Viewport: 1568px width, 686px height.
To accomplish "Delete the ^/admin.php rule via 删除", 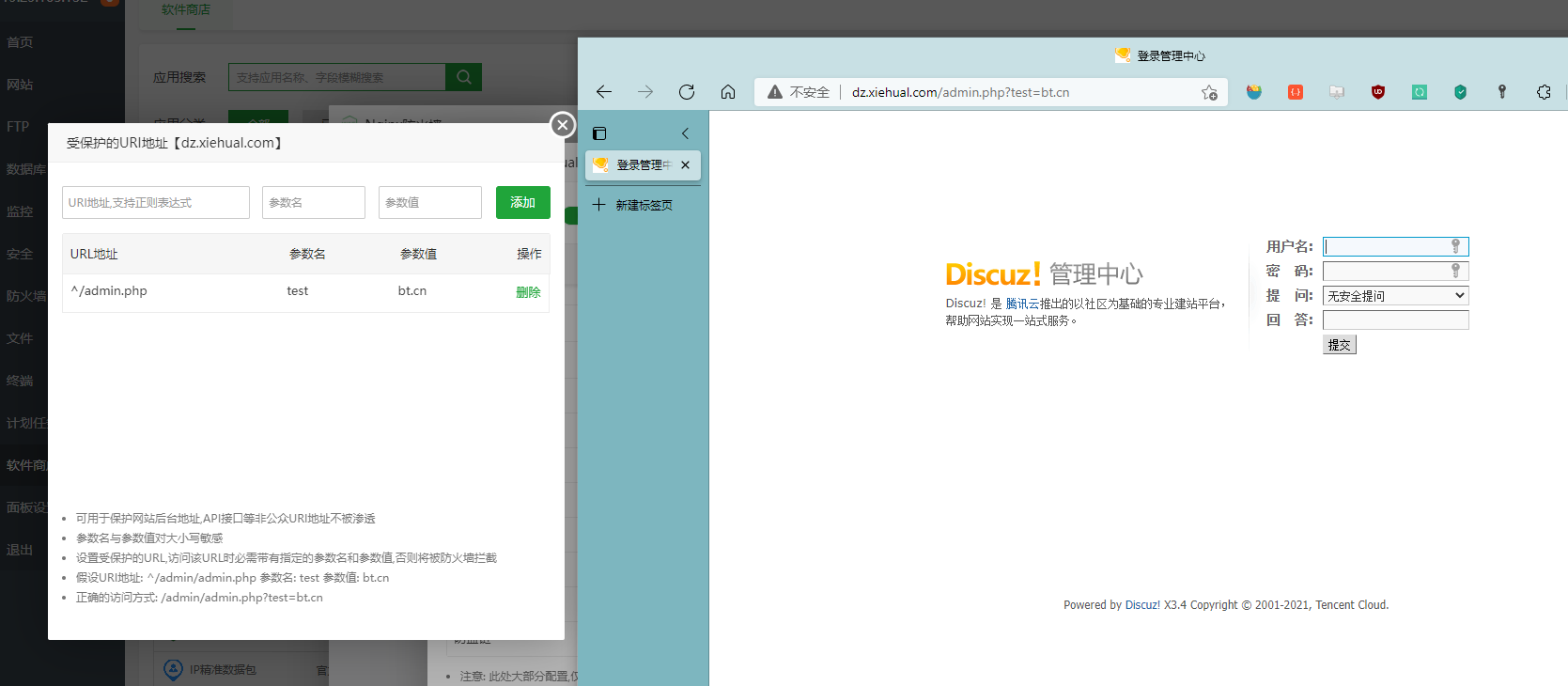I will 528,291.
